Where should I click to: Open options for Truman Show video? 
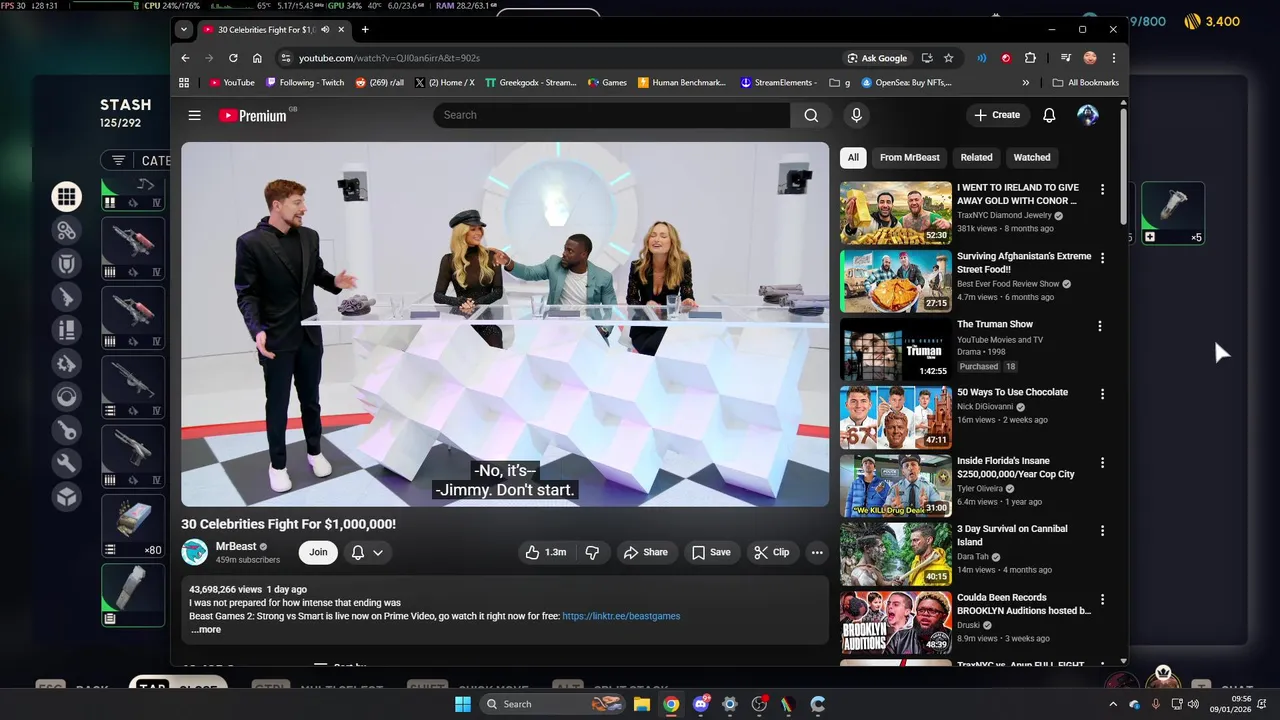tap(1100, 326)
